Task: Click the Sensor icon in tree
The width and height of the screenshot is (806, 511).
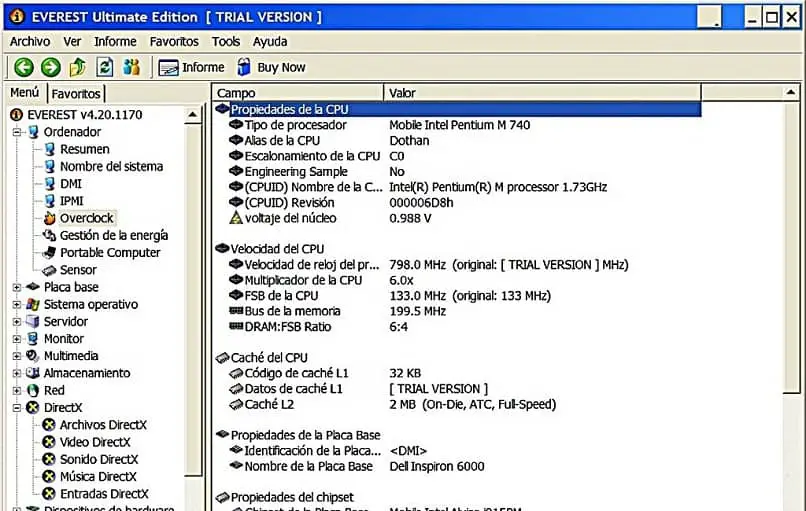Action: point(49,270)
